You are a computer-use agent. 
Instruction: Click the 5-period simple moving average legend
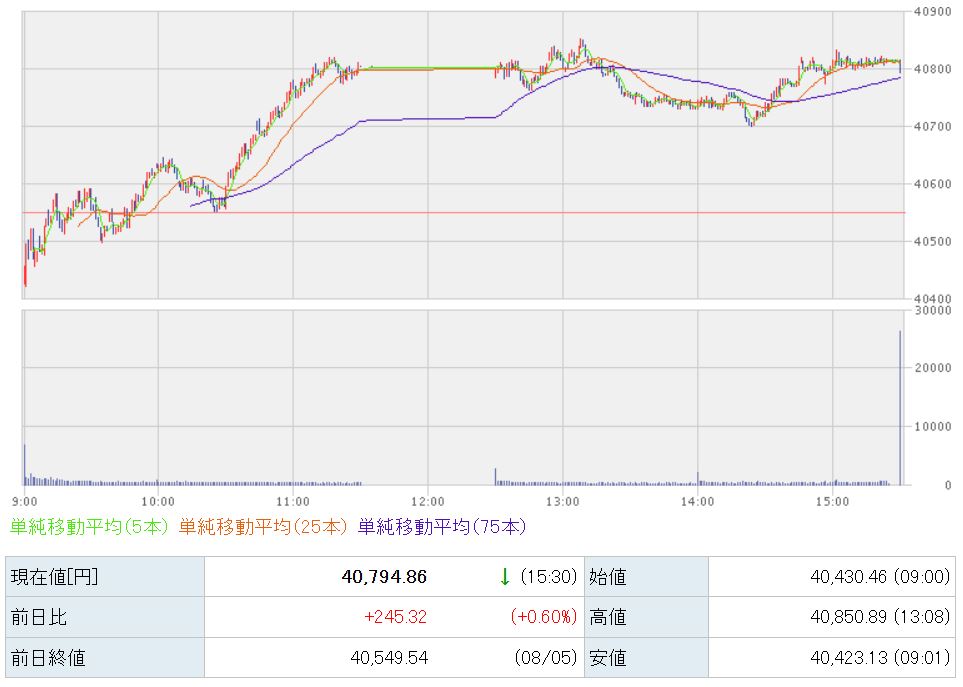click(88, 527)
